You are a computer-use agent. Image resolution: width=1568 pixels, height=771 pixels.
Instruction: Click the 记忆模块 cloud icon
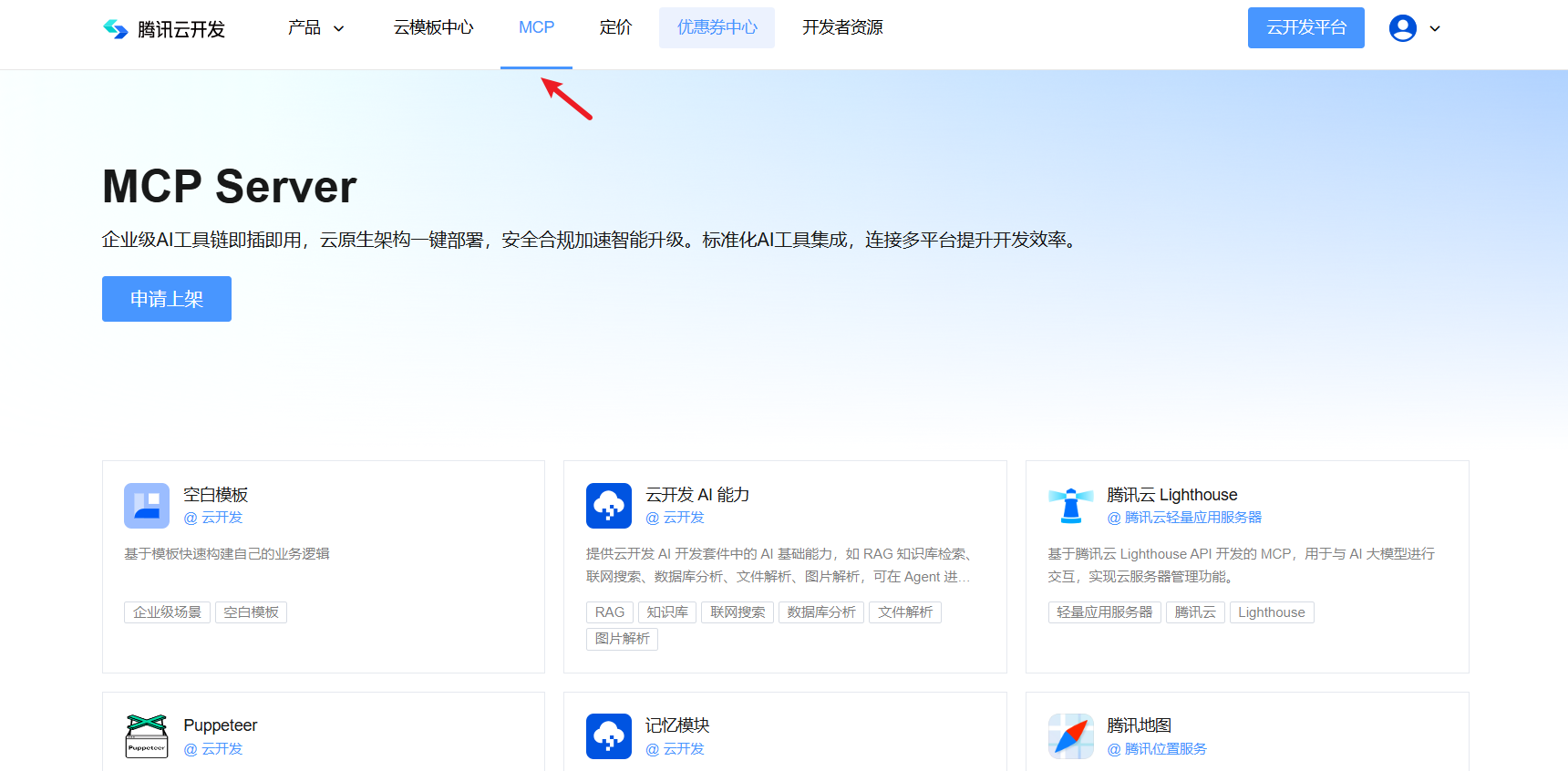(x=609, y=736)
